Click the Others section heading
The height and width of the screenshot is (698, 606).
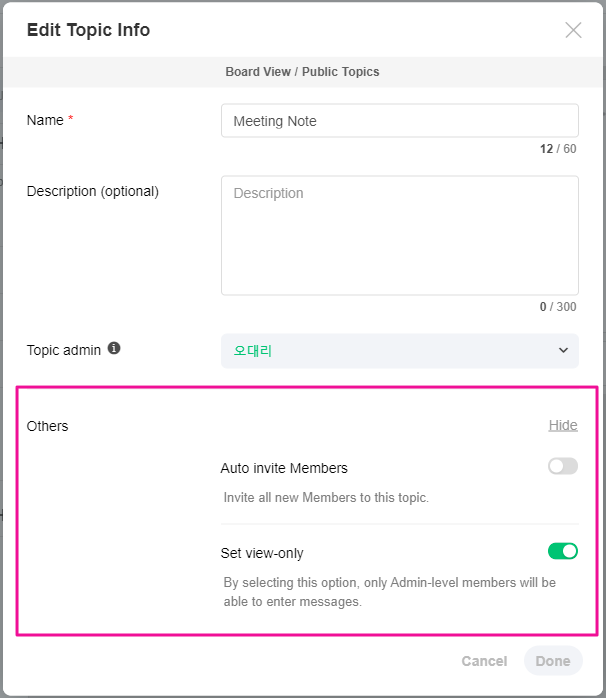[x=47, y=426]
